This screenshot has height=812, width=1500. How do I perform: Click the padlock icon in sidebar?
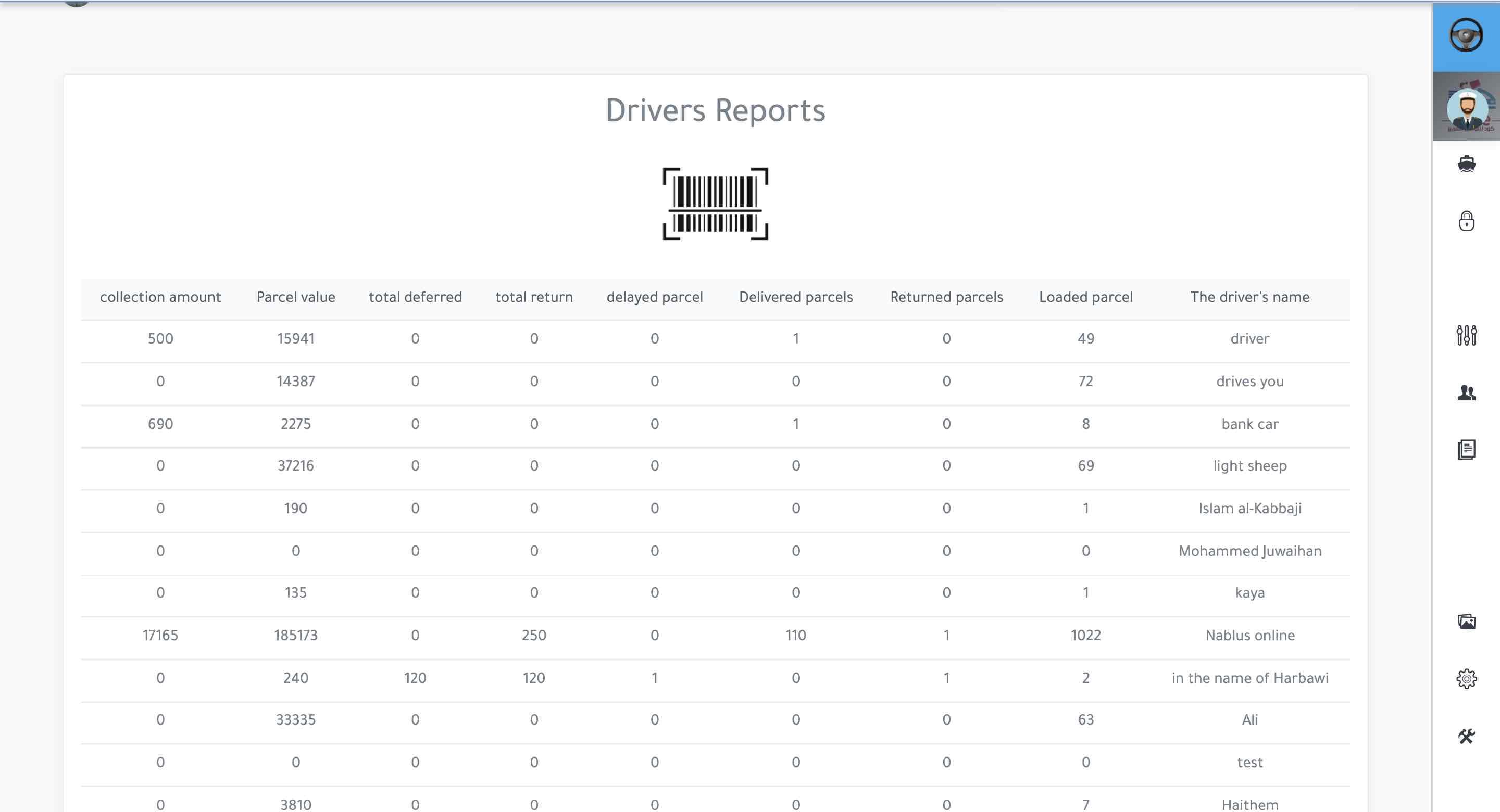pos(1466,221)
